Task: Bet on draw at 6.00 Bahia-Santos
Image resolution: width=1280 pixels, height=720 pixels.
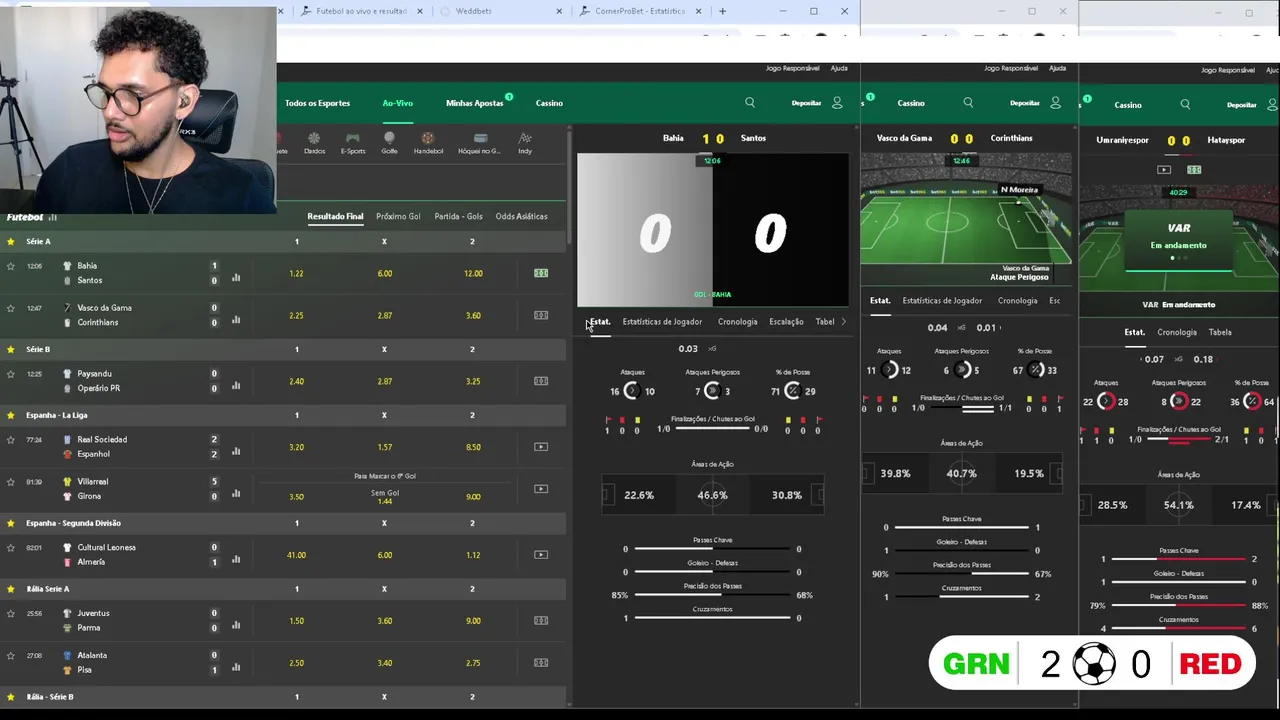Action: coord(384,273)
